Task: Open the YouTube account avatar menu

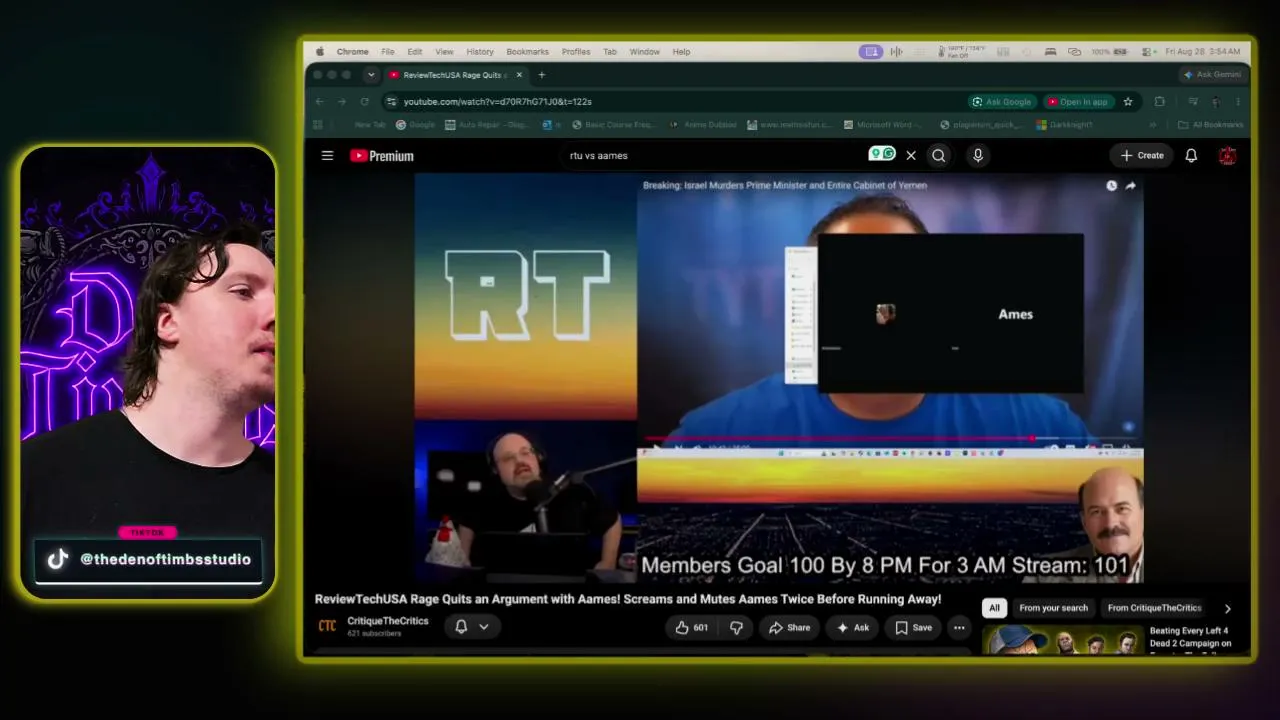Action: pyautogui.click(x=1228, y=155)
